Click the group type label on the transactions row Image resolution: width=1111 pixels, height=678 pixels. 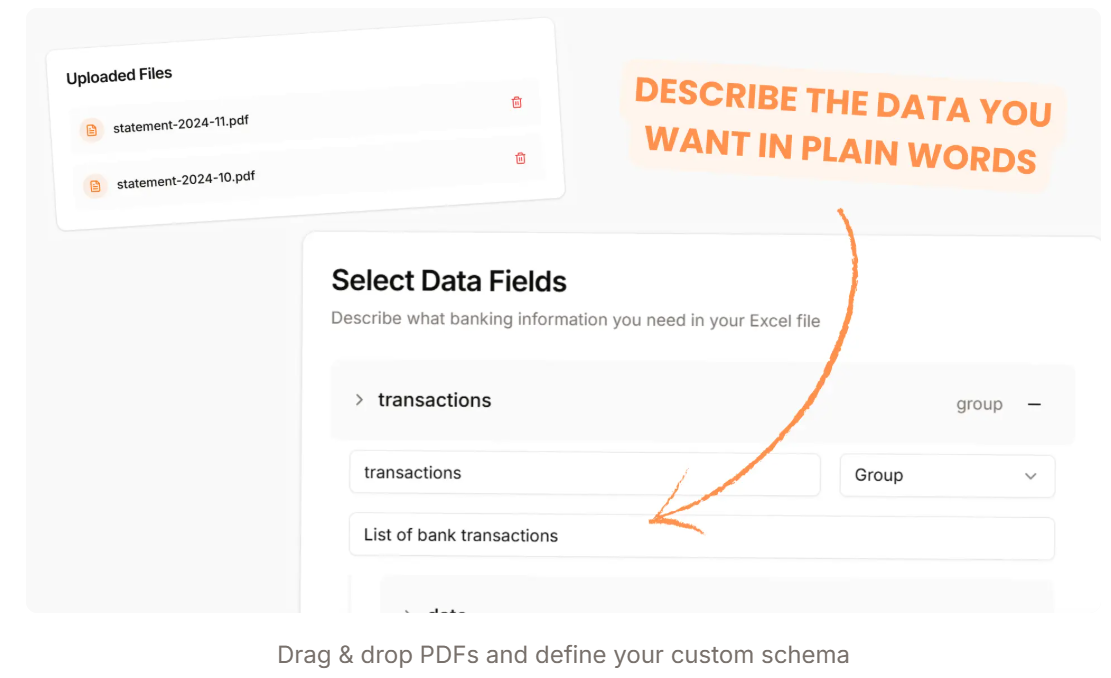tap(979, 403)
